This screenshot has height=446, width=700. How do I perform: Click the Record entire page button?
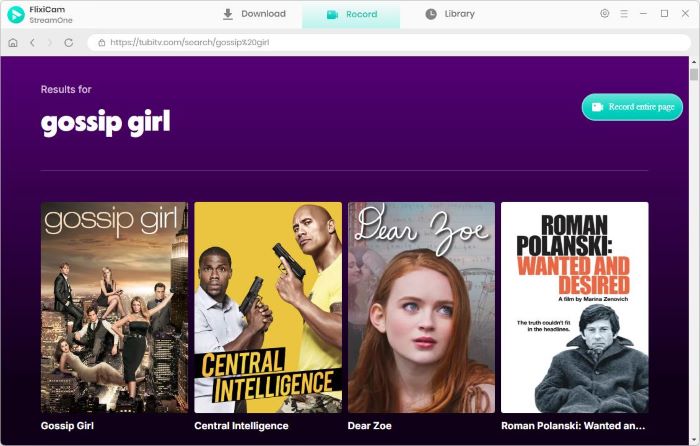click(x=632, y=107)
